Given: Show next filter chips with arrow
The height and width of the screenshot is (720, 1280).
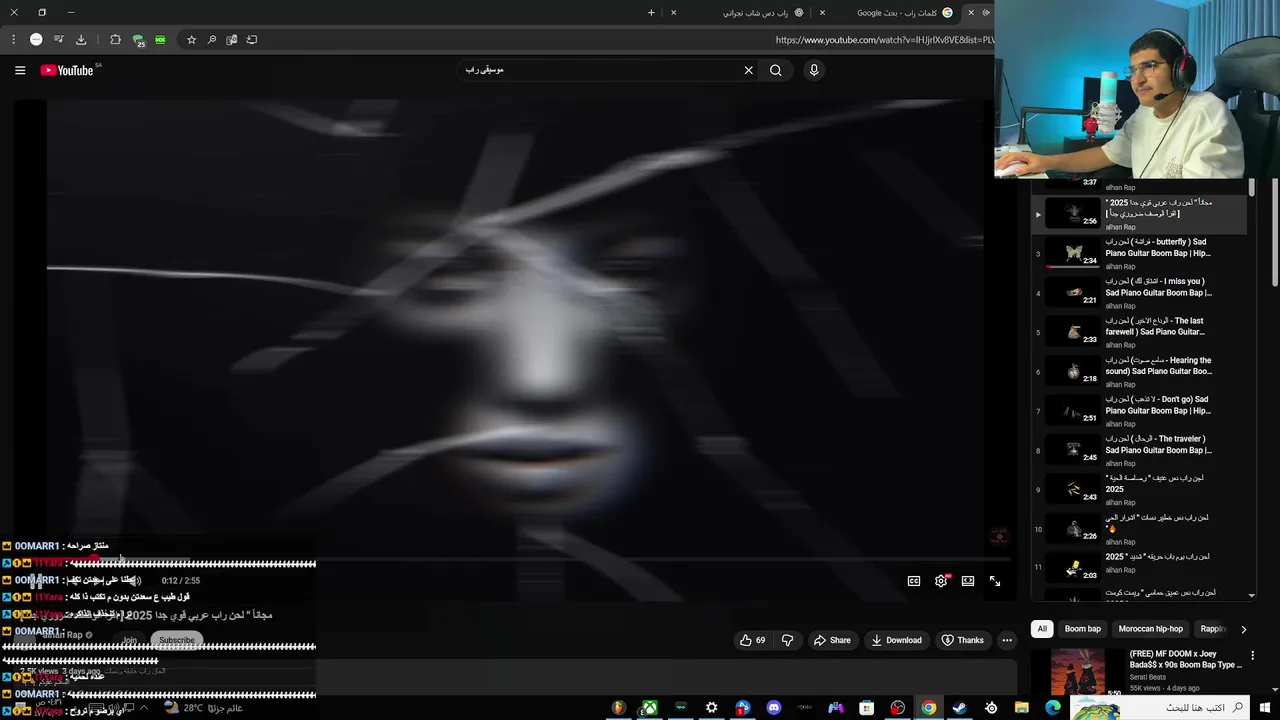Looking at the screenshot, I should (1243, 629).
